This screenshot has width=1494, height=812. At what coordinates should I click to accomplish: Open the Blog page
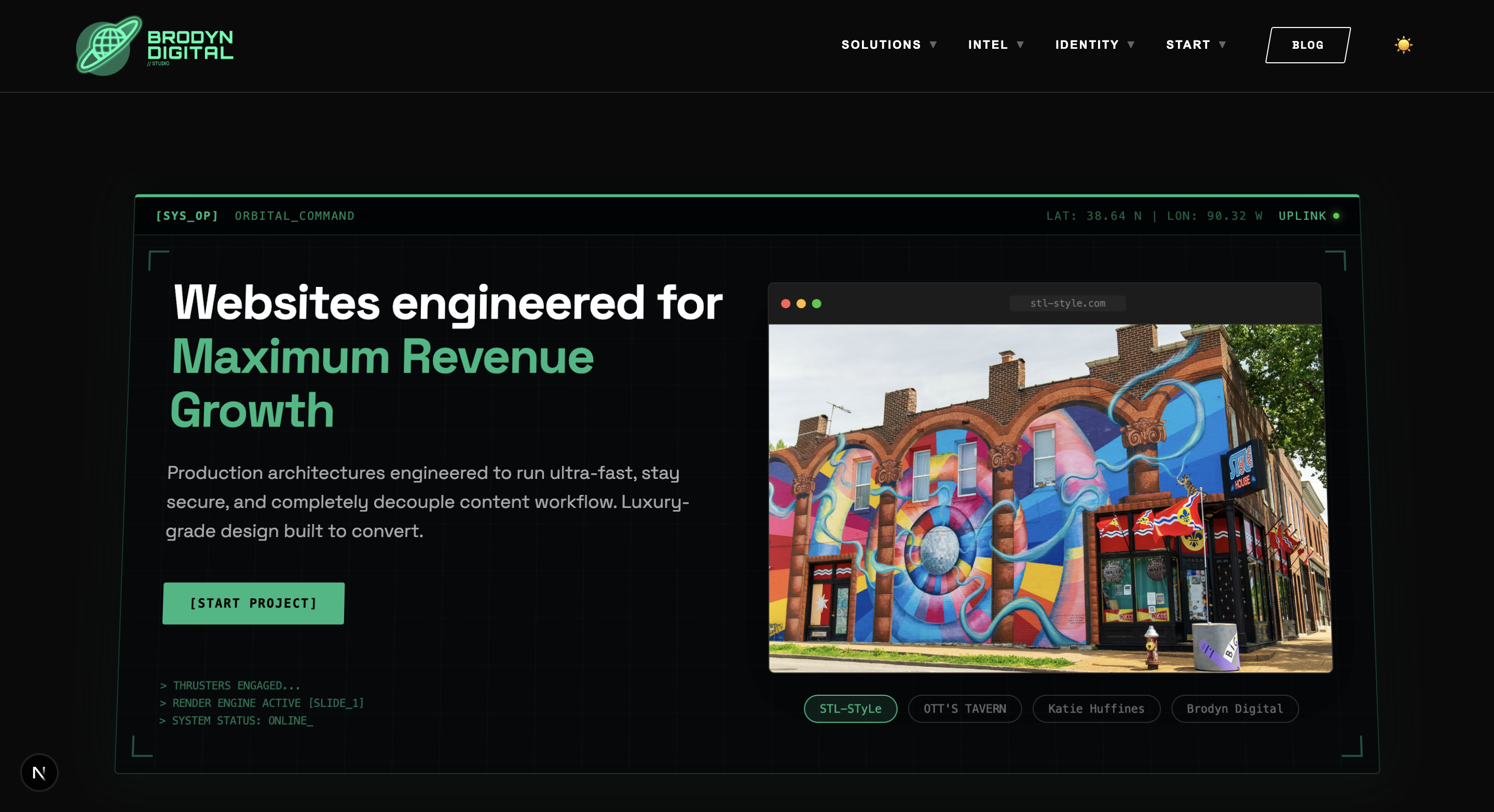click(1308, 45)
